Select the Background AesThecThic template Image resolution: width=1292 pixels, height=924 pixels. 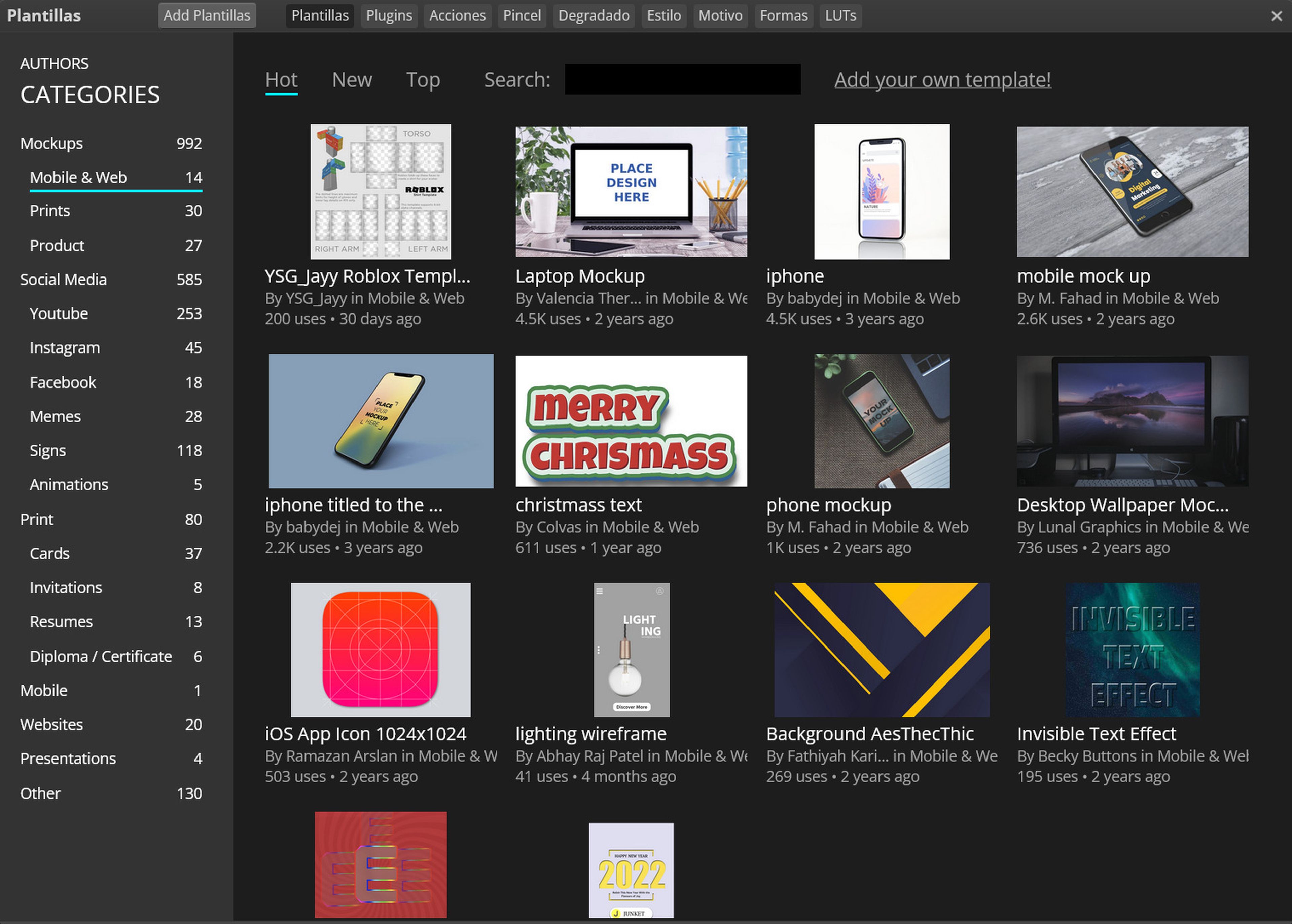[881, 649]
